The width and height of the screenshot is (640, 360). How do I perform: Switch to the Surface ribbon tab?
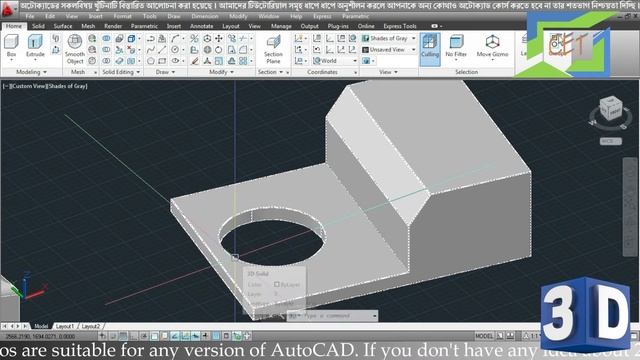63,26
